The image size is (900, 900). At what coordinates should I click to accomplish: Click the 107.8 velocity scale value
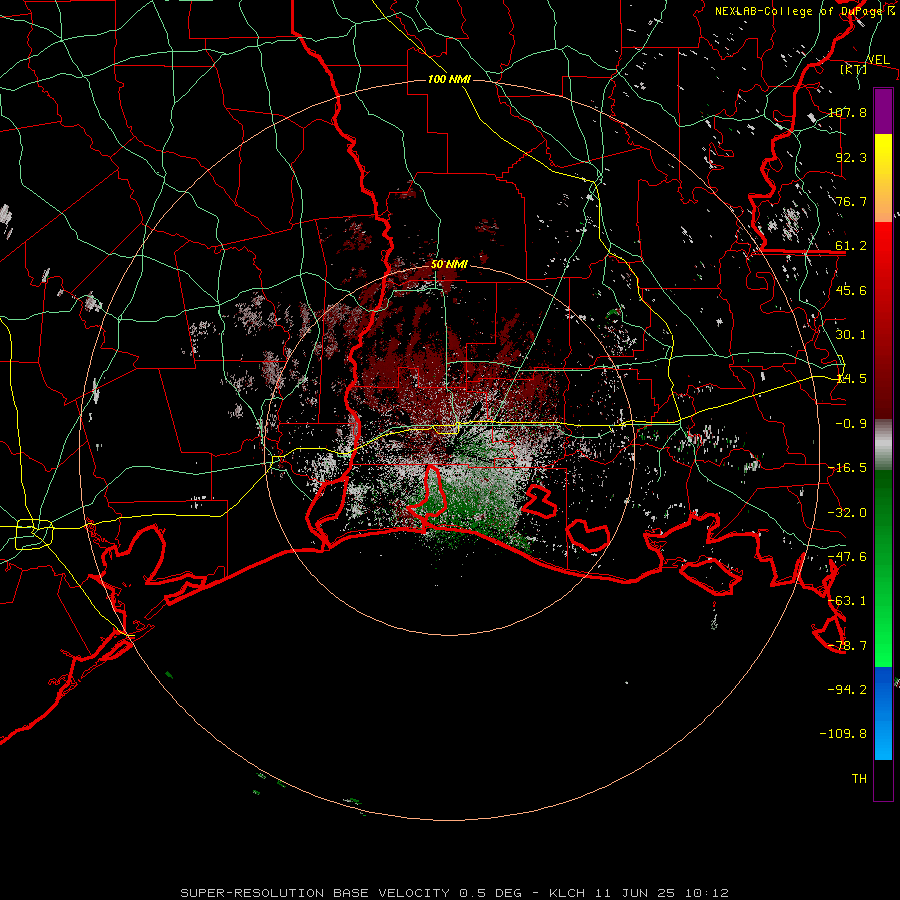pos(847,112)
